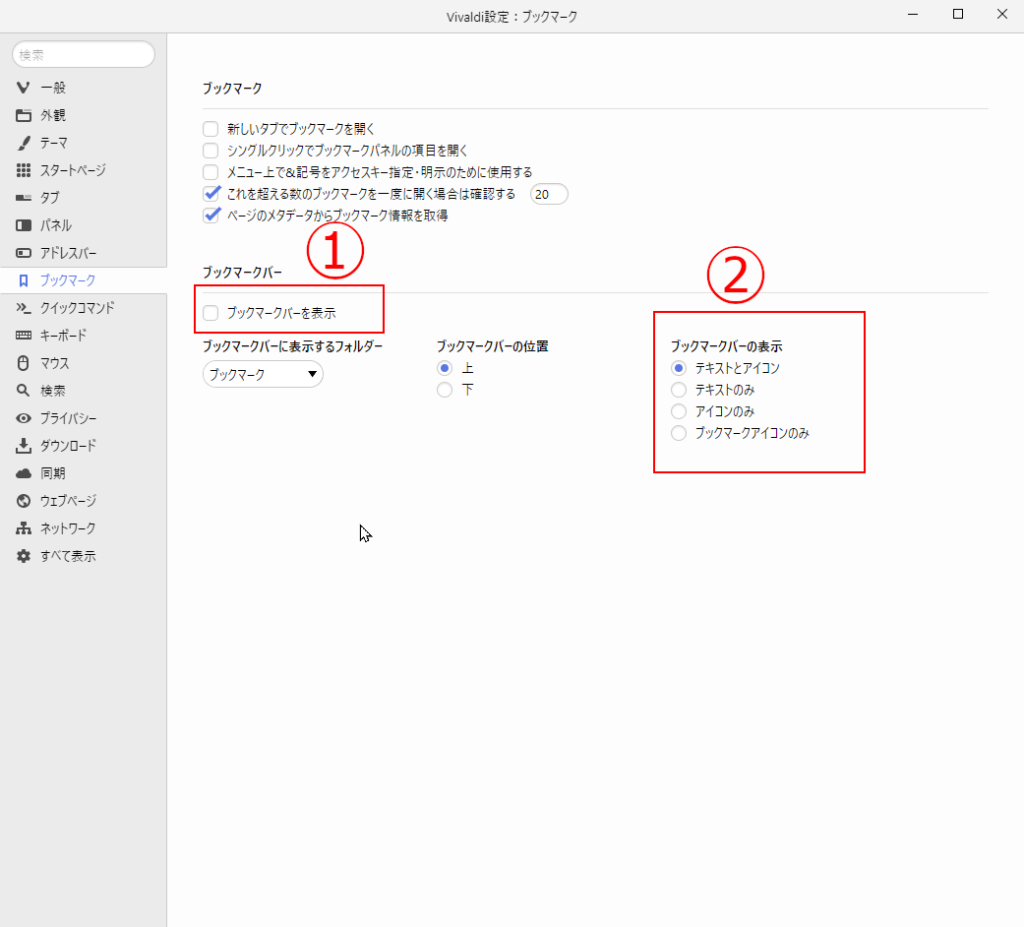Open プライバシー settings label

(69, 418)
